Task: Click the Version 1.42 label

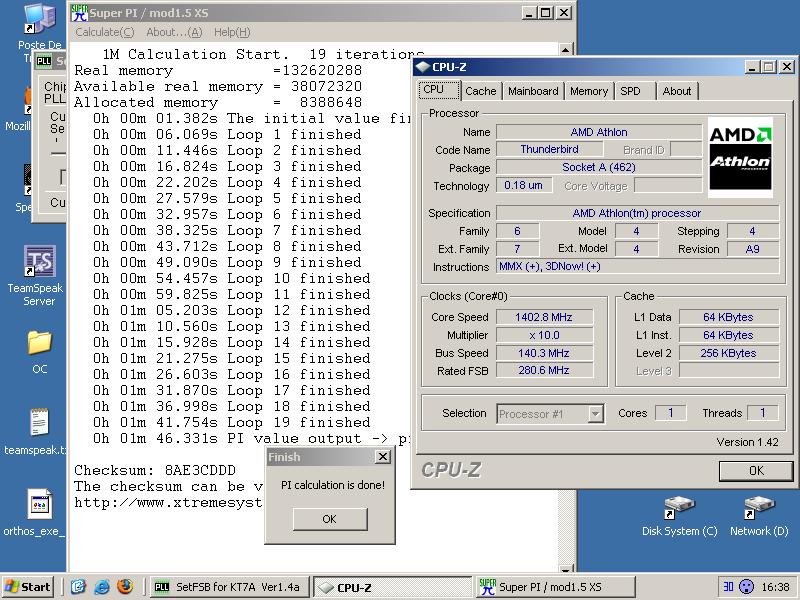Action: (x=747, y=442)
